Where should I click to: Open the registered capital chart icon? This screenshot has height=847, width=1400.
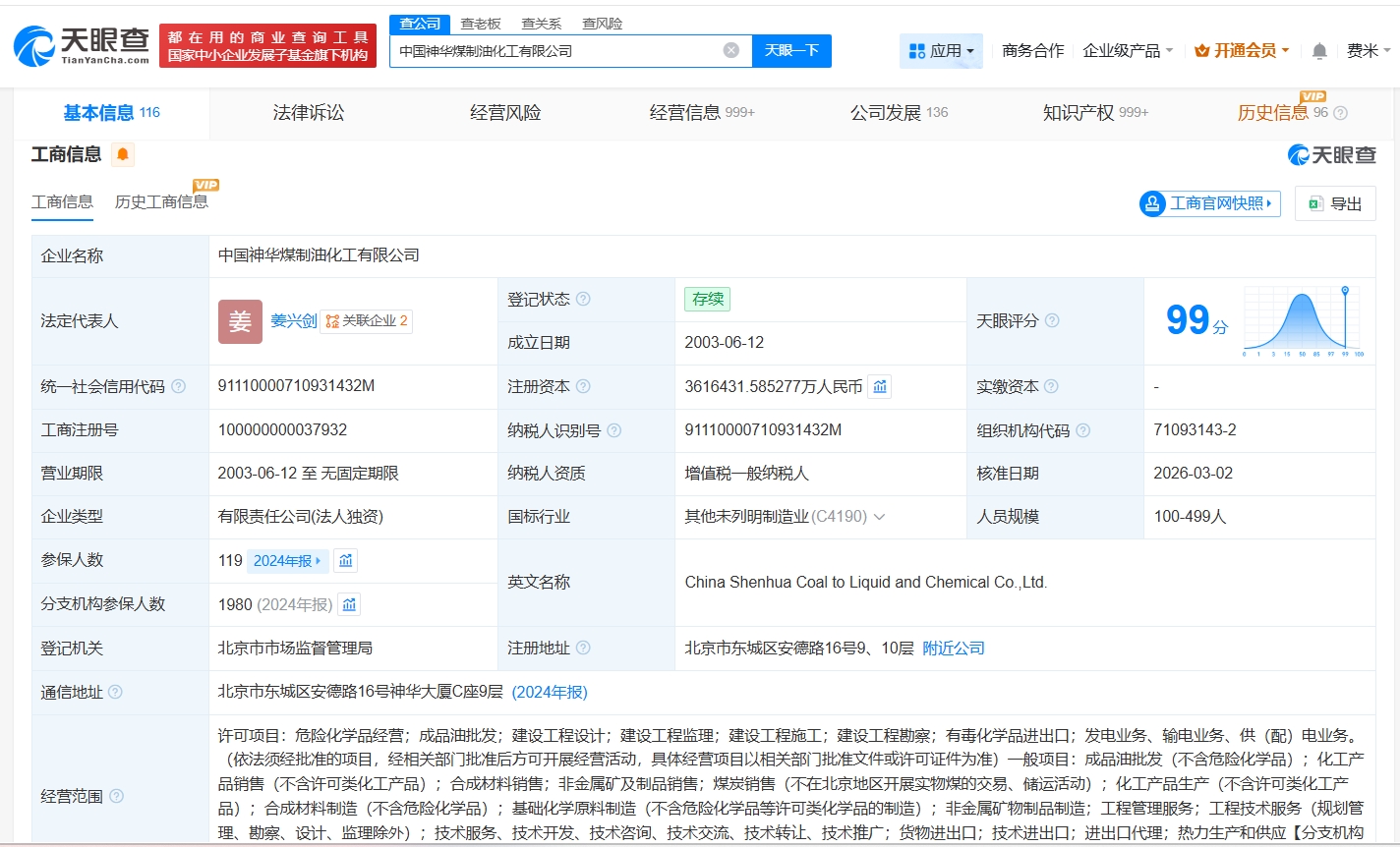tap(880, 387)
